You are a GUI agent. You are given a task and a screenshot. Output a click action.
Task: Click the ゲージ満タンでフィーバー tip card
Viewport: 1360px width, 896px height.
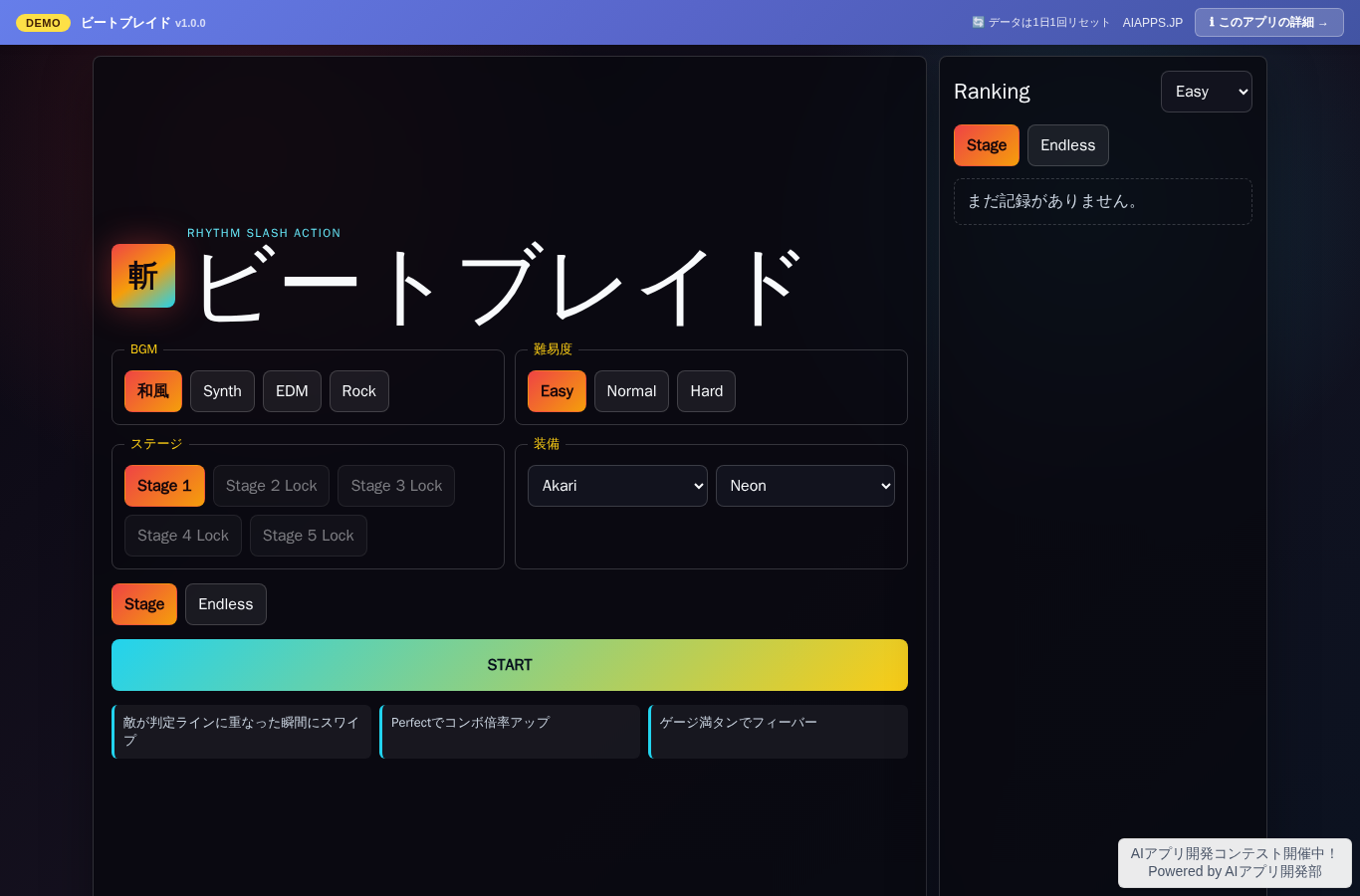click(x=778, y=732)
